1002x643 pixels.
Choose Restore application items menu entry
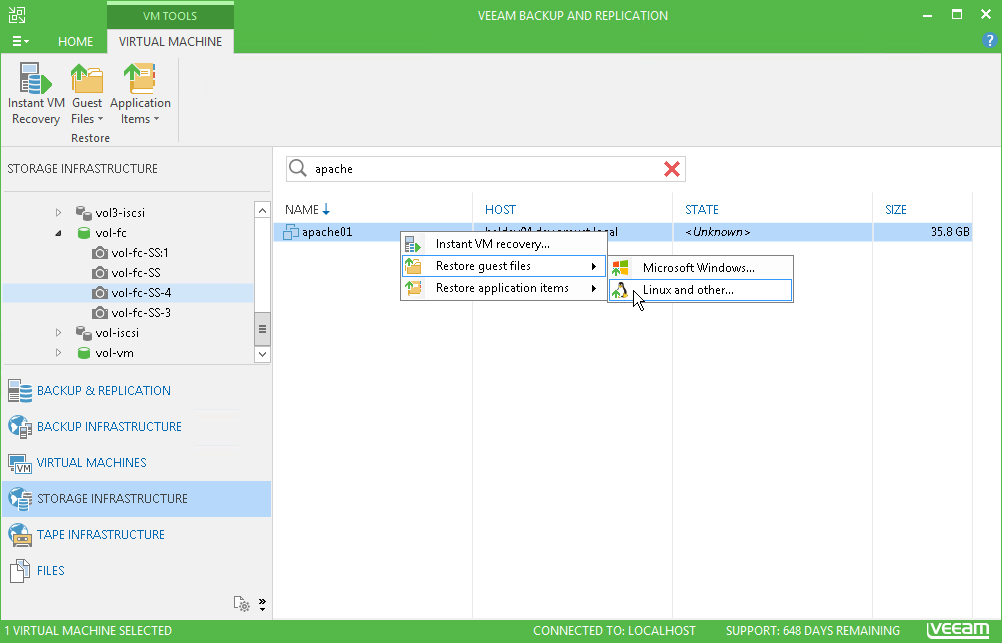[x=504, y=288]
